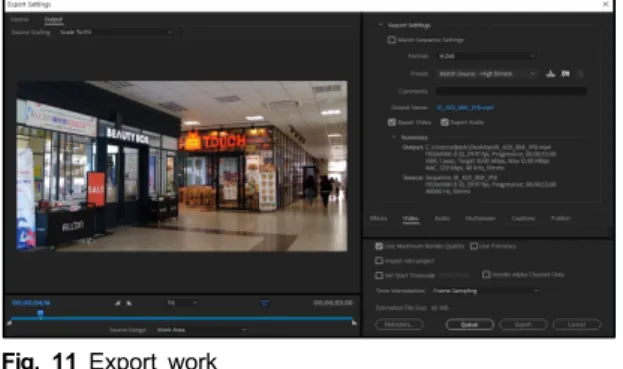Click into the Comments input field
Image resolution: width=623 pixels, height=369 pixels.
point(511,91)
